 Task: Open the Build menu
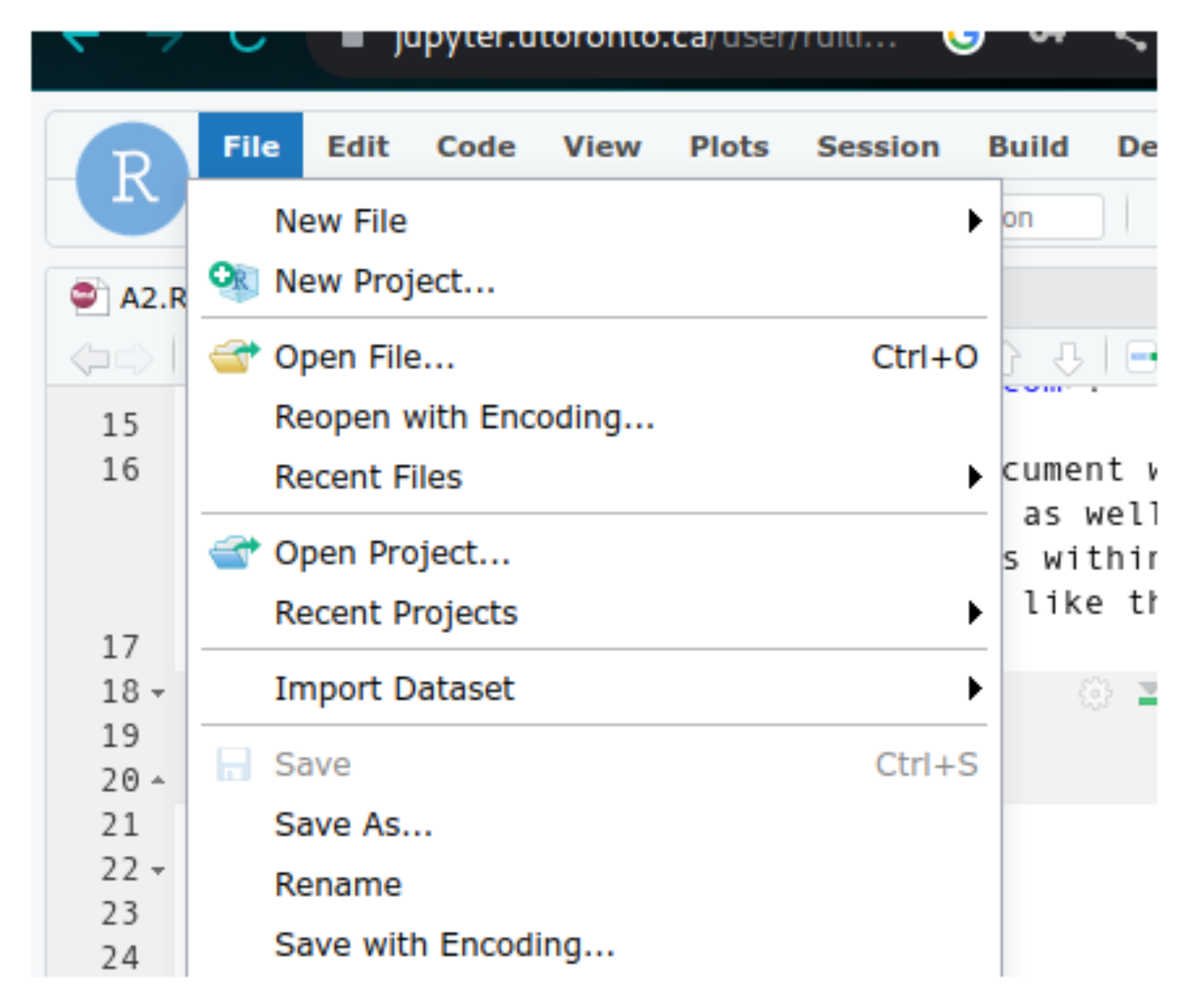point(1028,147)
